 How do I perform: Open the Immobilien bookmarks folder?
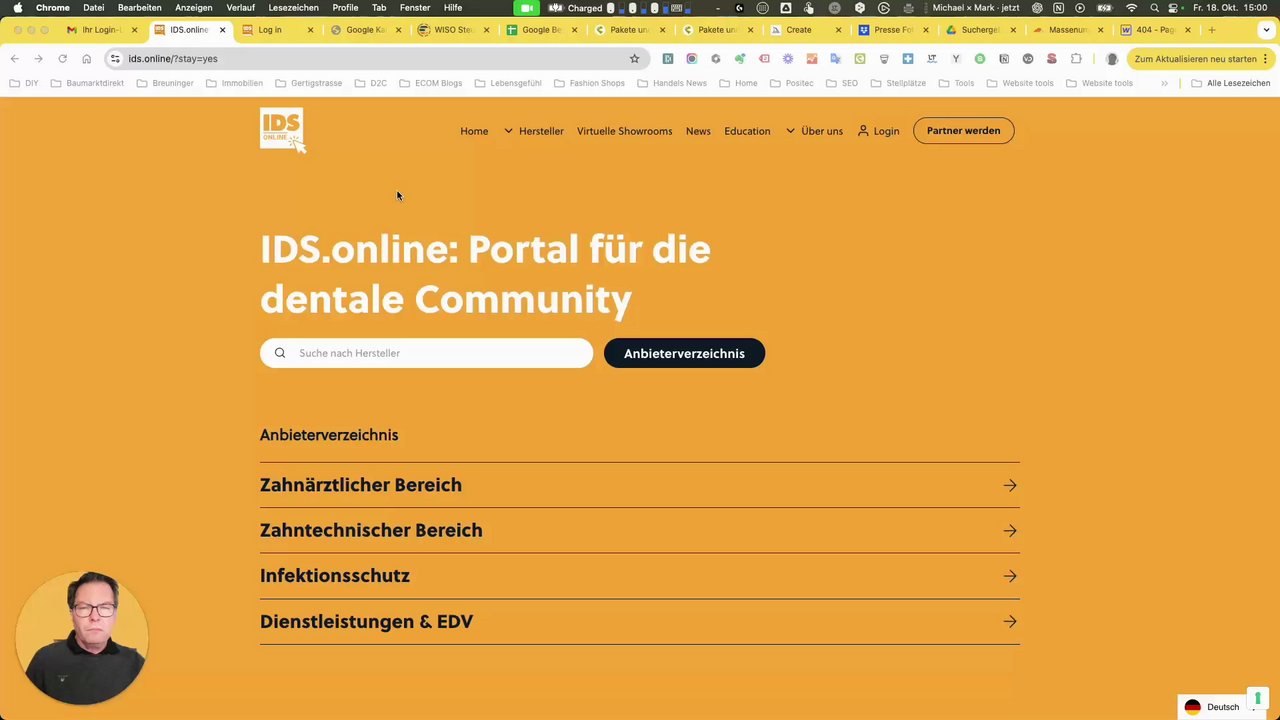(234, 83)
